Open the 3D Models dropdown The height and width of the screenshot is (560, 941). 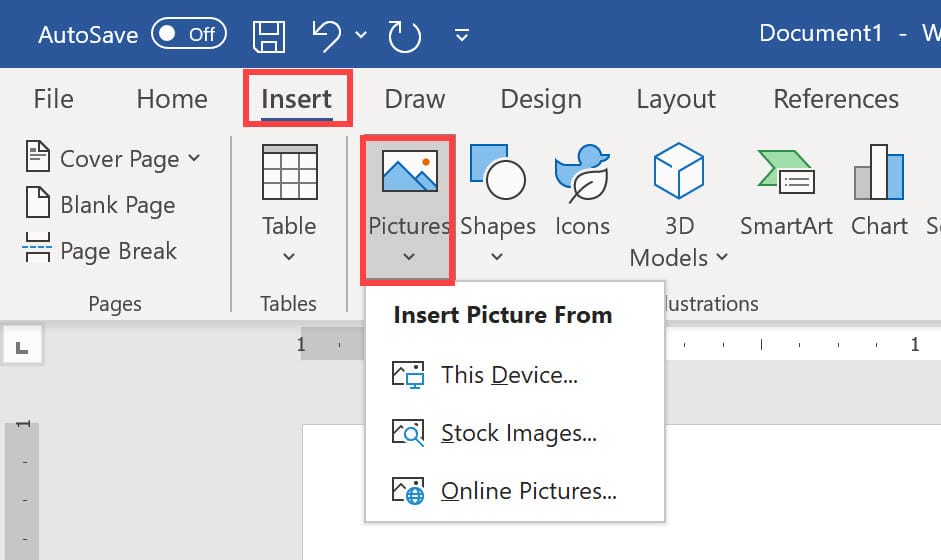point(720,258)
